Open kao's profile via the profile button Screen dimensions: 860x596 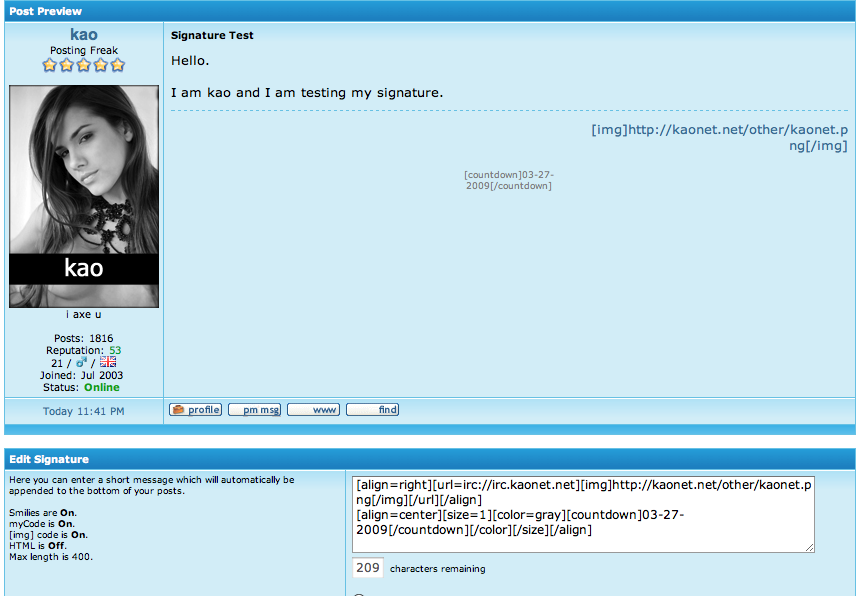[195, 410]
